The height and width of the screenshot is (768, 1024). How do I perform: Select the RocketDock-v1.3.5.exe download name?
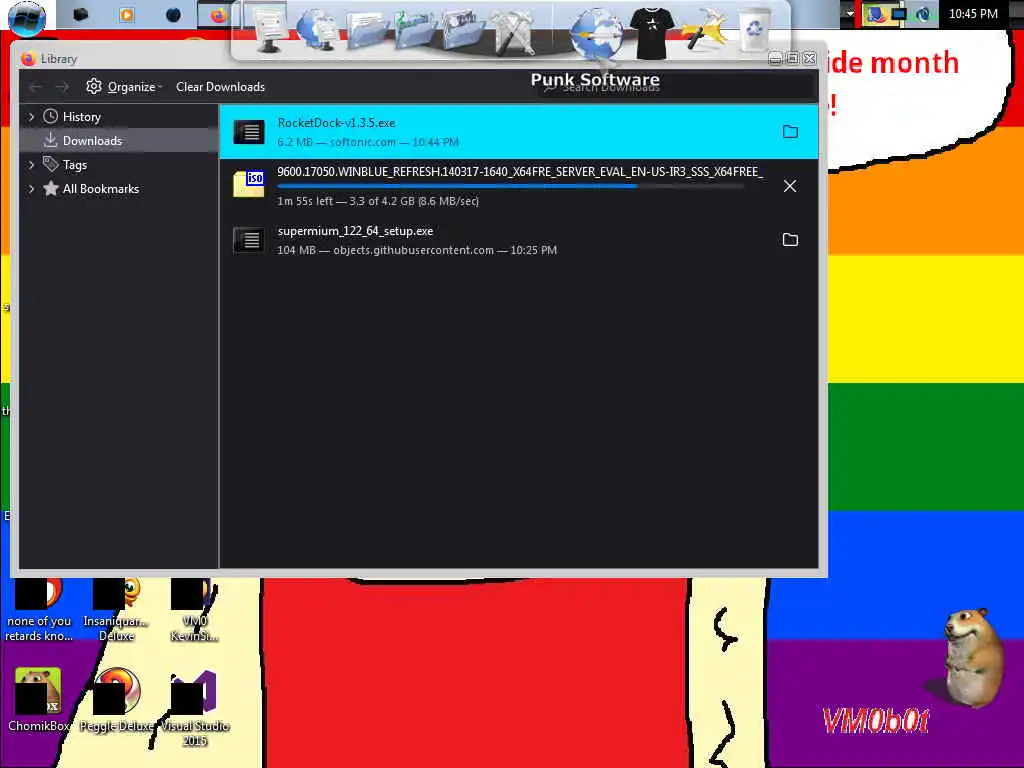(x=336, y=123)
